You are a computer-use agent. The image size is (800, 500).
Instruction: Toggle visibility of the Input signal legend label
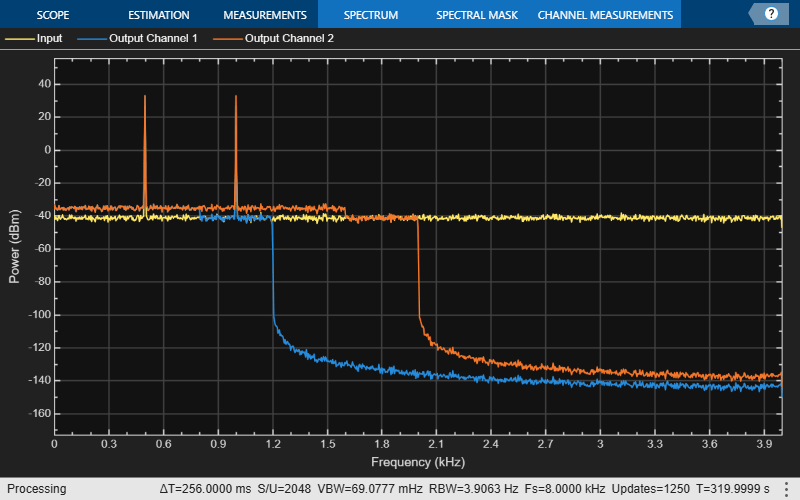click(49, 38)
